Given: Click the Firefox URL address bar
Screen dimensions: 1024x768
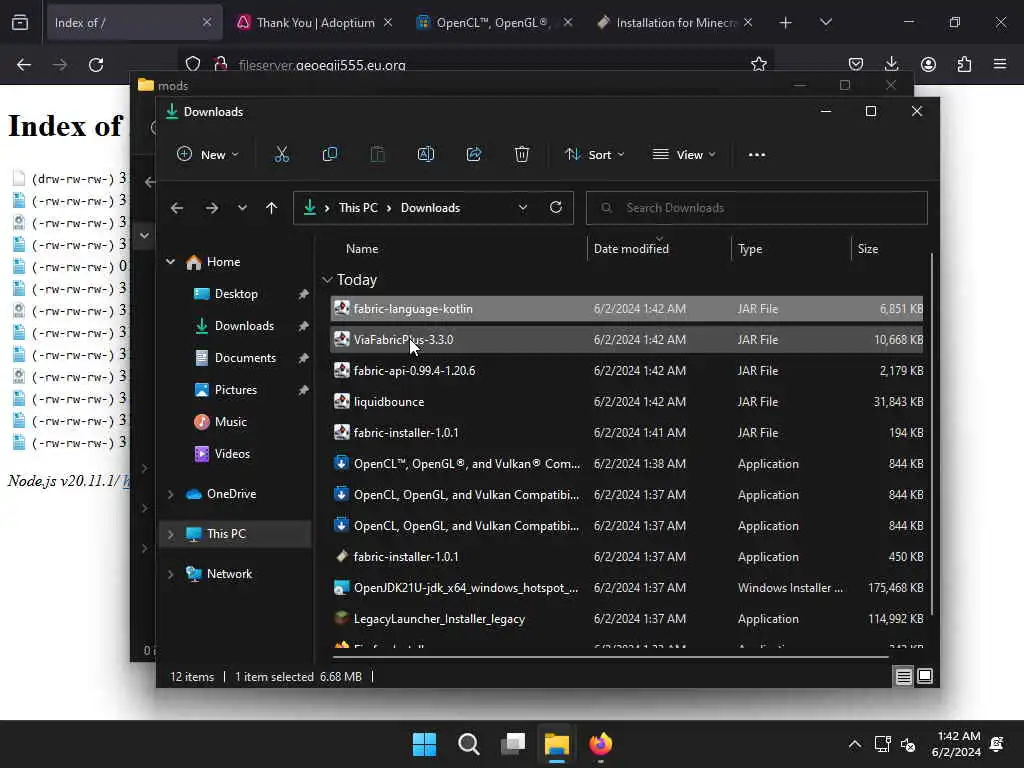Looking at the screenshot, I should tap(477, 65).
